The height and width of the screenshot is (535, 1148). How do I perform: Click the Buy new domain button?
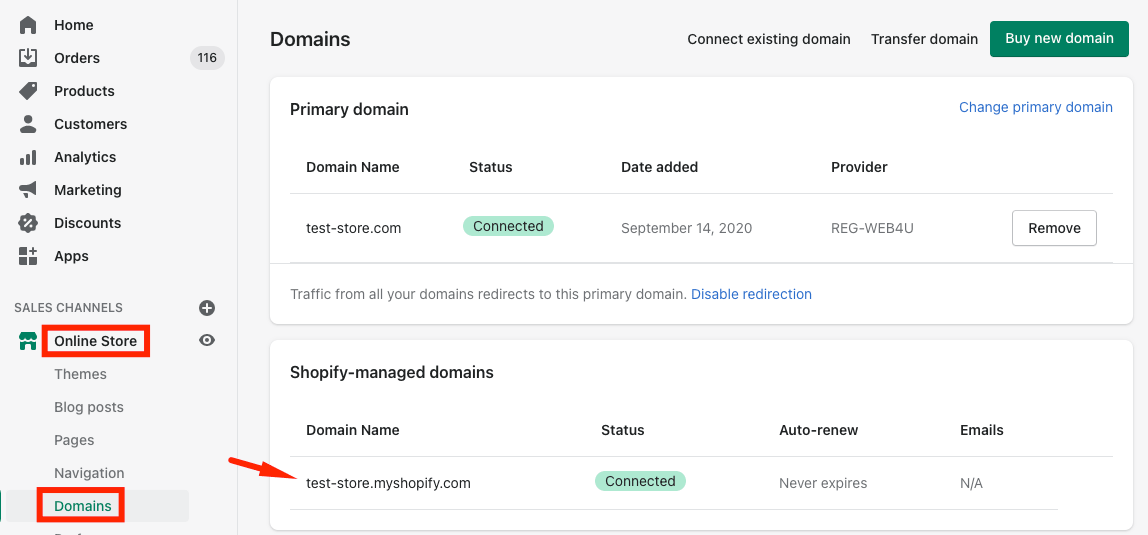(x=1059, y=39)
